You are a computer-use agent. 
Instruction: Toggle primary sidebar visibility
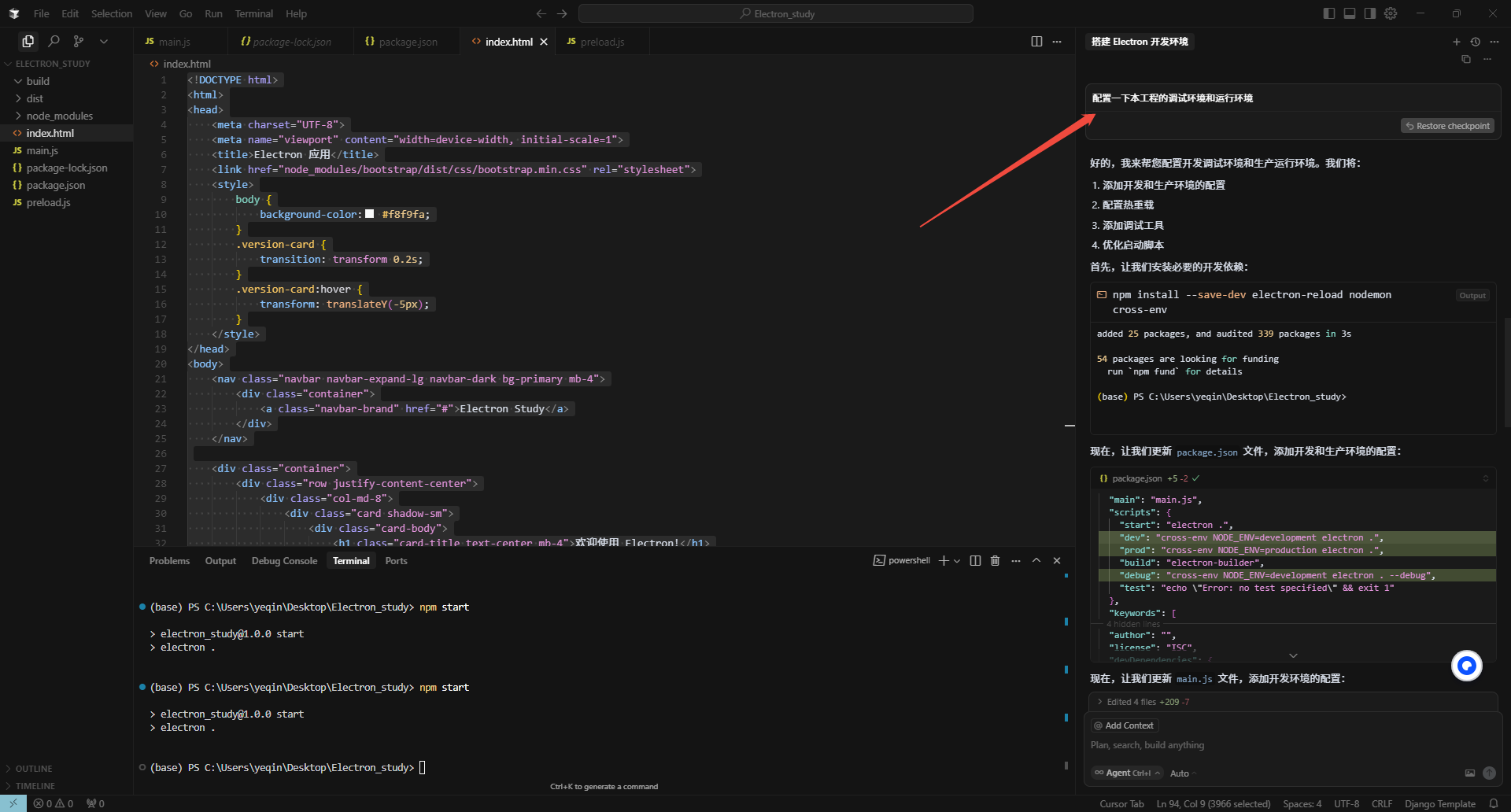point(1329,13)
